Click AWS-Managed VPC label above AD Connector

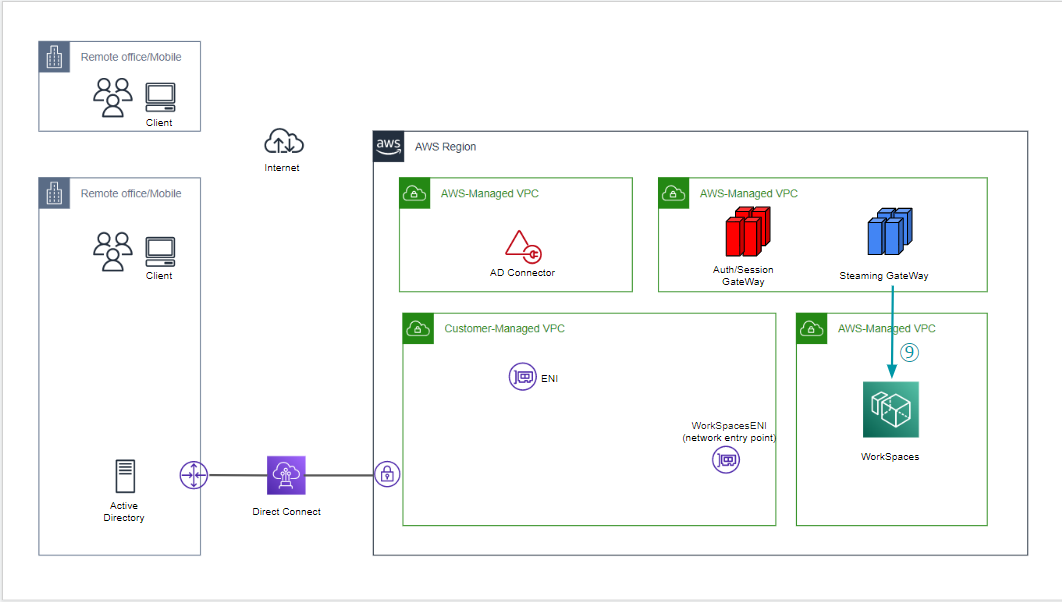click(490, 194)
